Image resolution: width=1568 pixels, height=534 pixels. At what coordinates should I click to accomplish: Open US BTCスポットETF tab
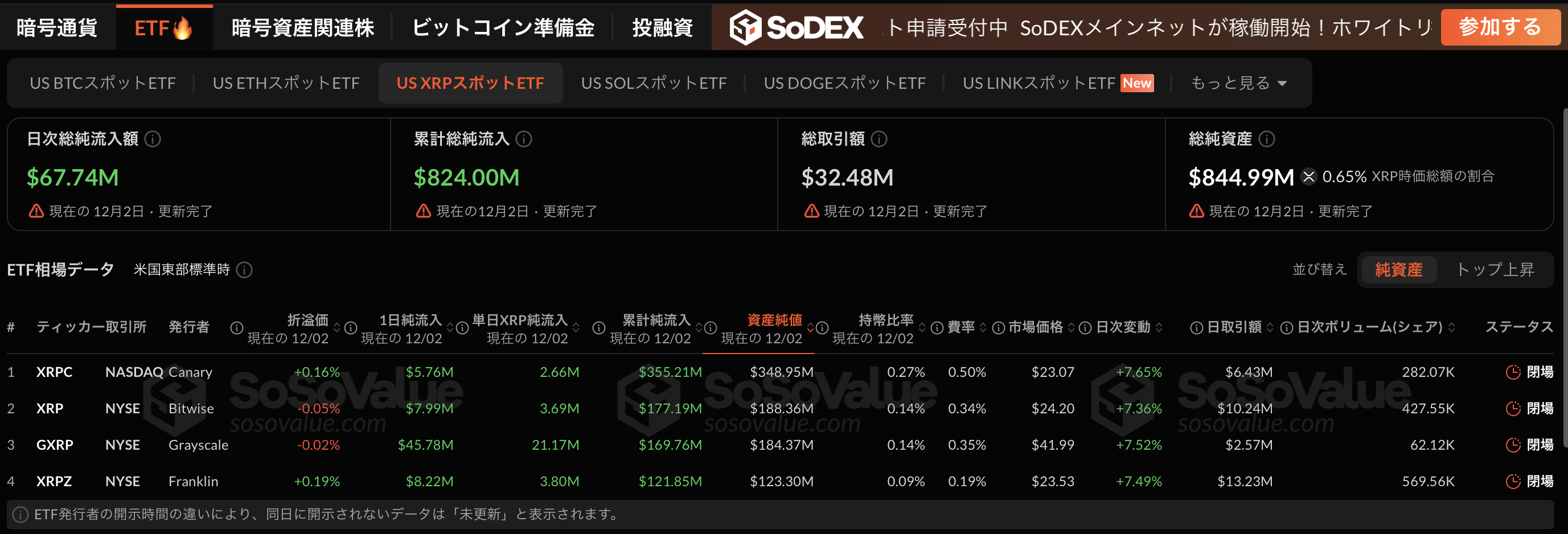[102, 83]
